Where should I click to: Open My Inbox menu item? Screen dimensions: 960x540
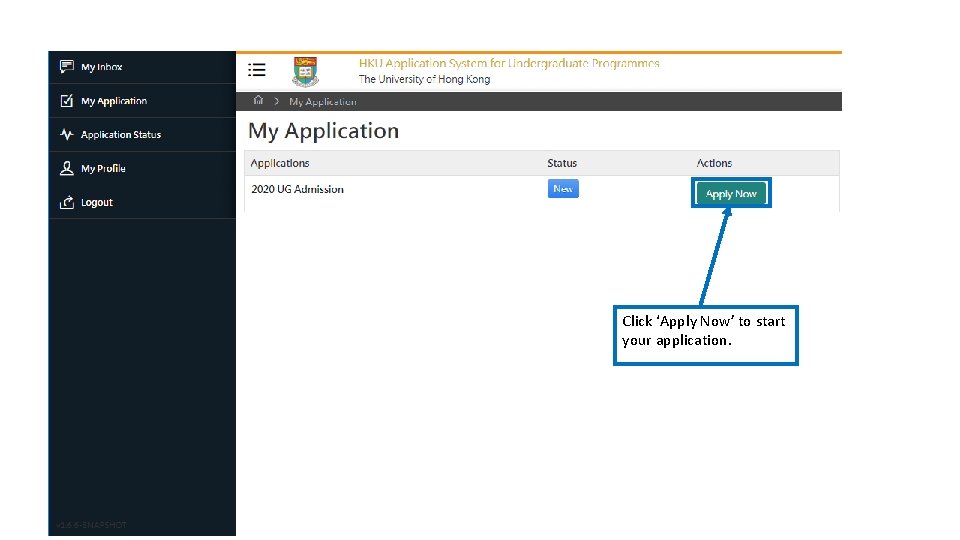pos(142,67)
